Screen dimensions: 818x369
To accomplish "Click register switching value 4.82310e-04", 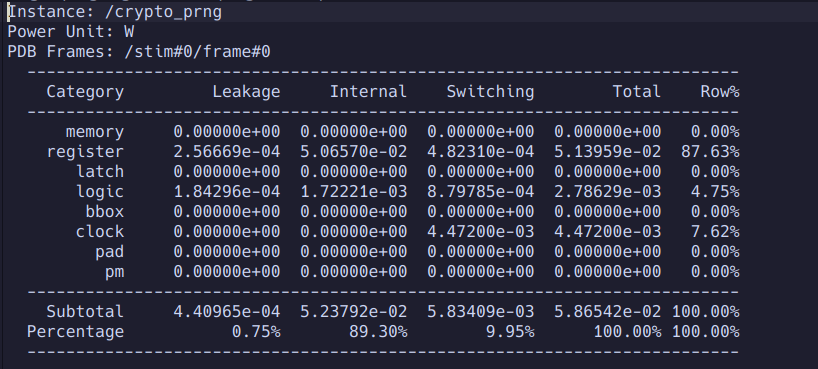I will point(480,152).
